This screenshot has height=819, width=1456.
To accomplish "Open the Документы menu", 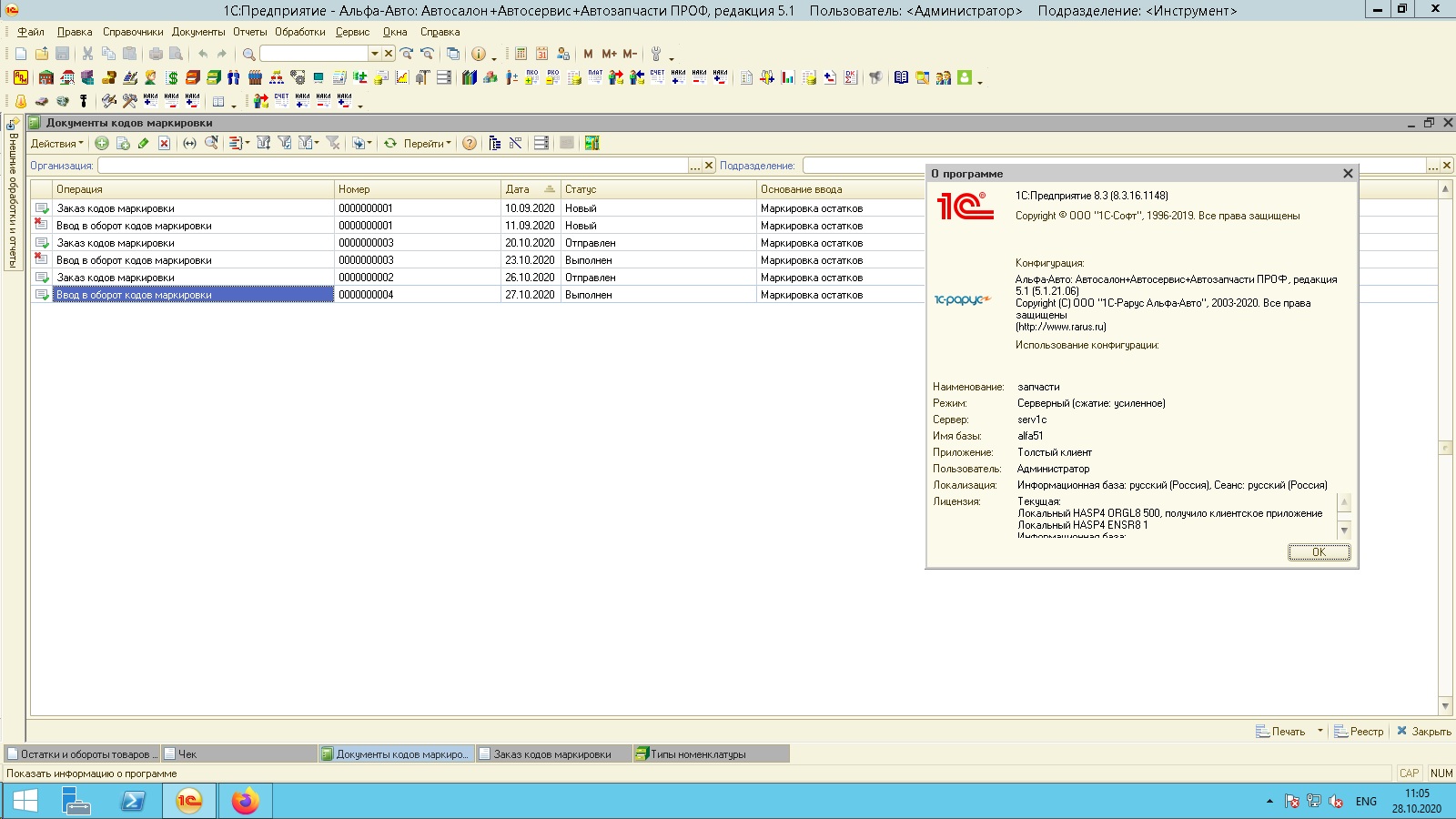I will (x=198, y=32).
